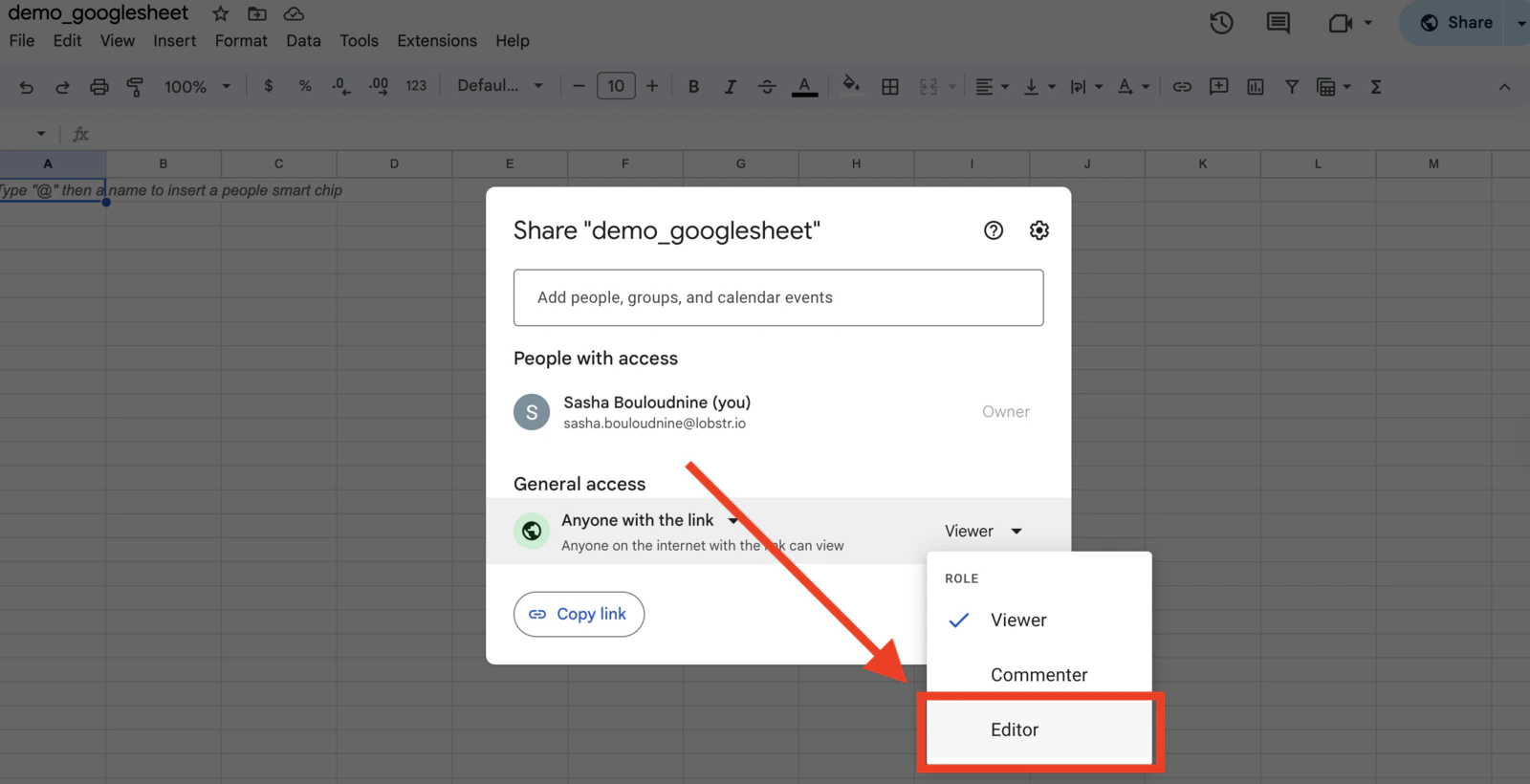Open the font family dropdown
The image size is (1530, 784).
coord(500,86)
